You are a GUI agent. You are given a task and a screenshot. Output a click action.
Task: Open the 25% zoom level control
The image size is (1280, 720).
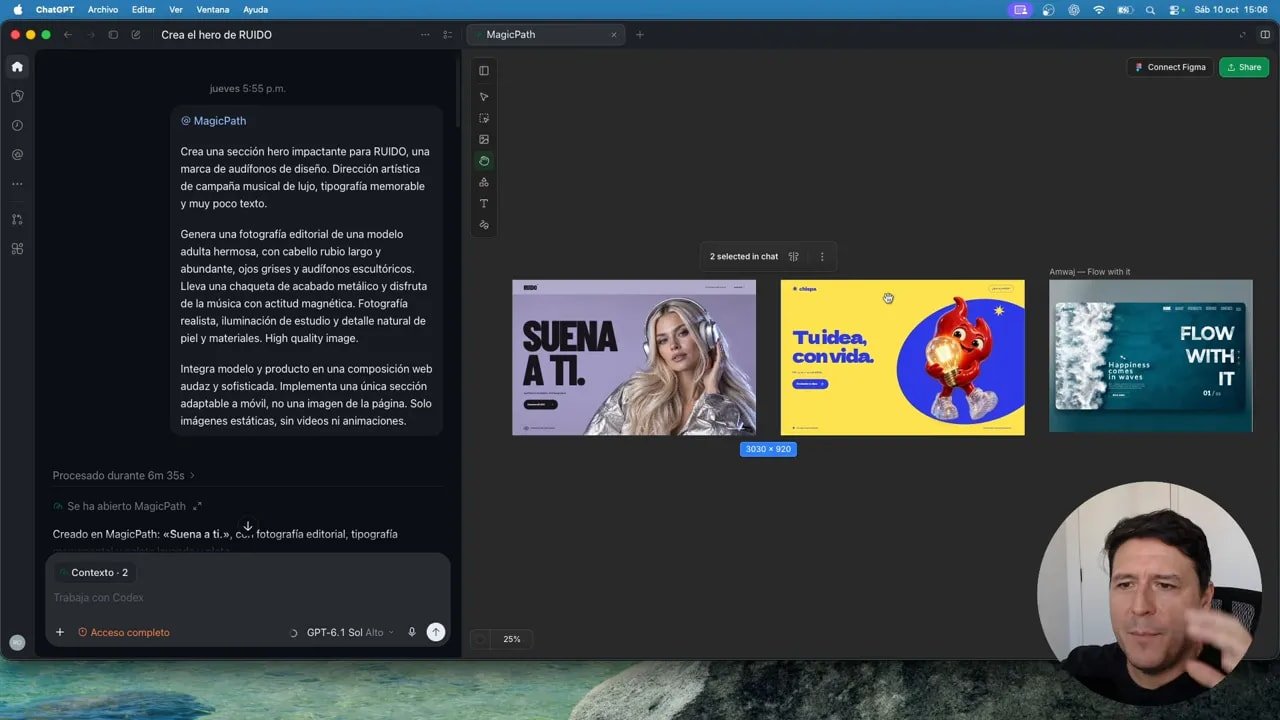click(x=512, y=639)
